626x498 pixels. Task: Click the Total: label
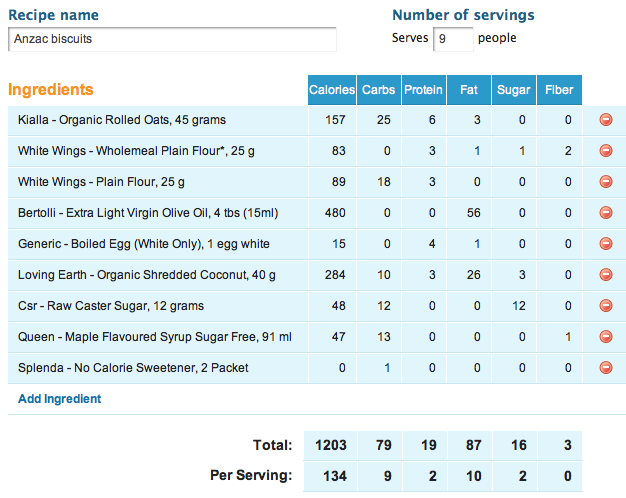point(273,445)
